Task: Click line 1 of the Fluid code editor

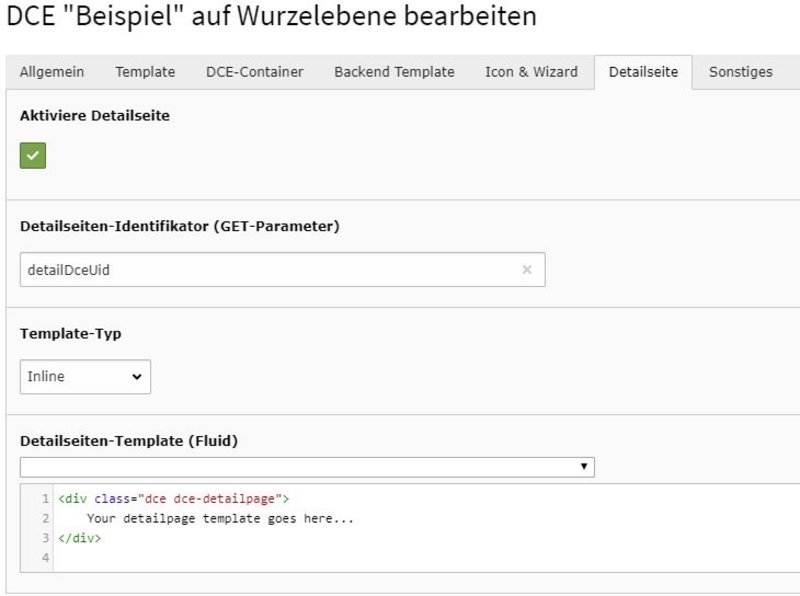Action: (x=174, y=498)
